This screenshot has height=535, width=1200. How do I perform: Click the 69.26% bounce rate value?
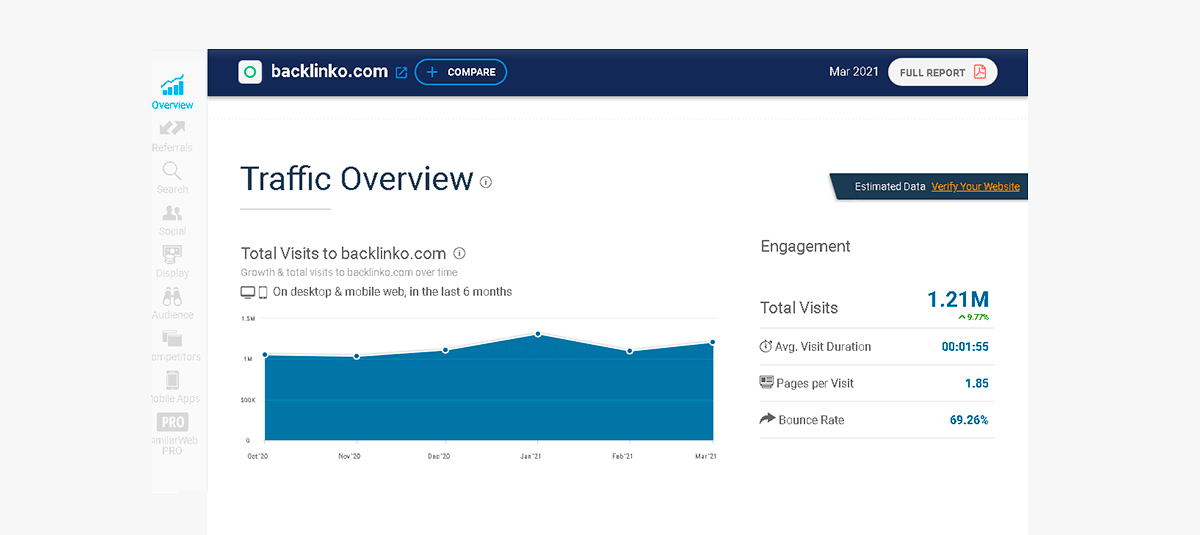click(969, 420)
